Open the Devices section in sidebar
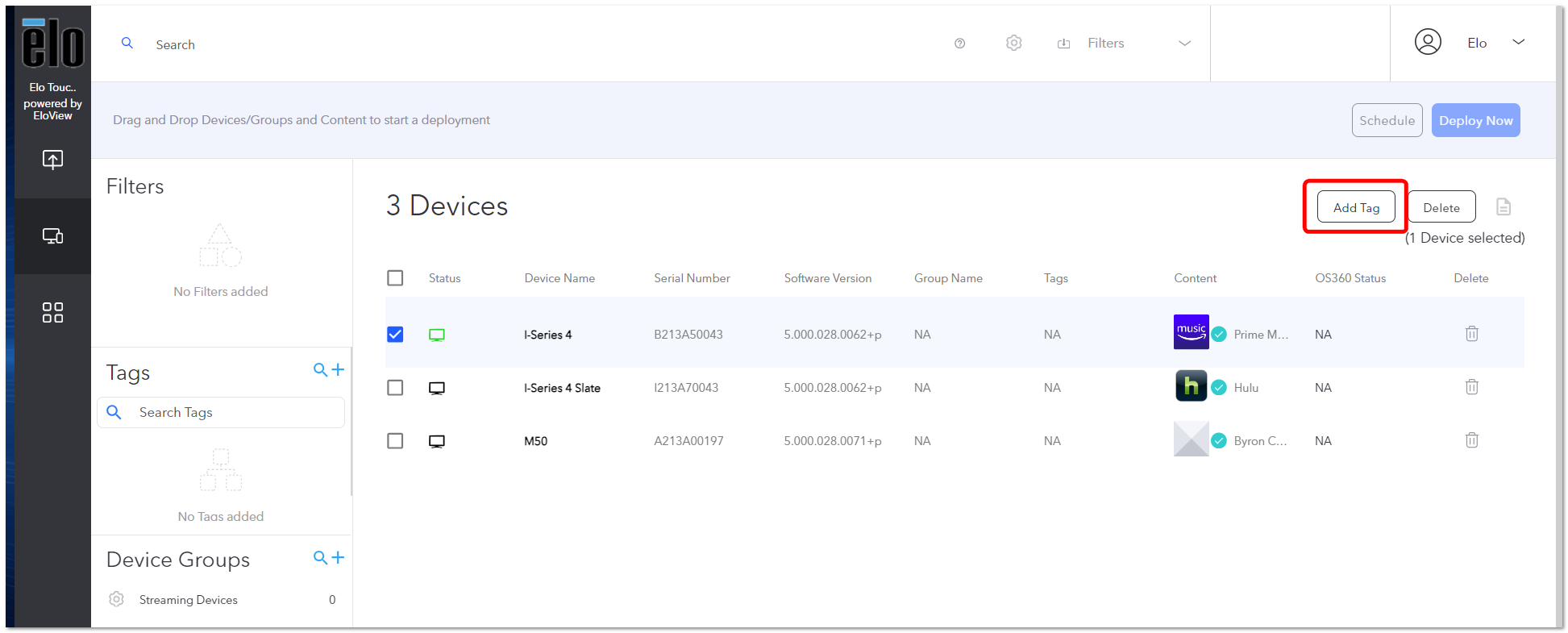This screenshot has width=1568, height=633. (52, 236)
